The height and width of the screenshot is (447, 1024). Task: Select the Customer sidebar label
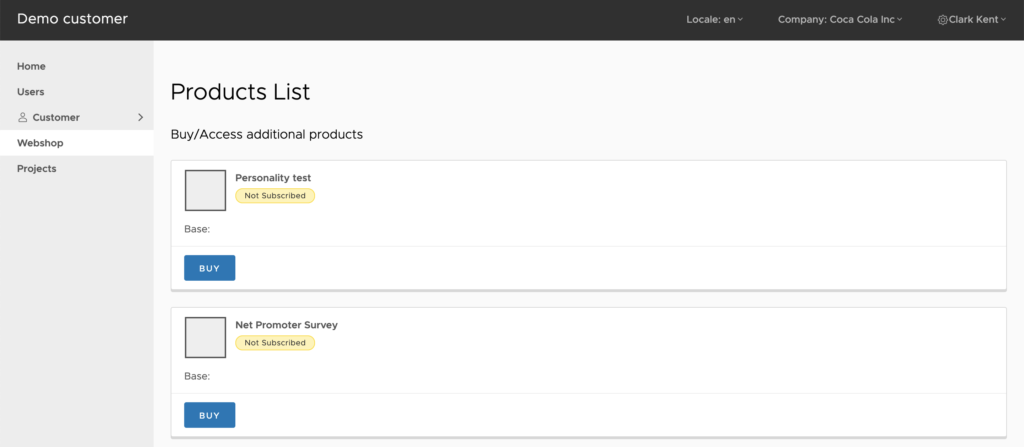(x=56, y=118)
